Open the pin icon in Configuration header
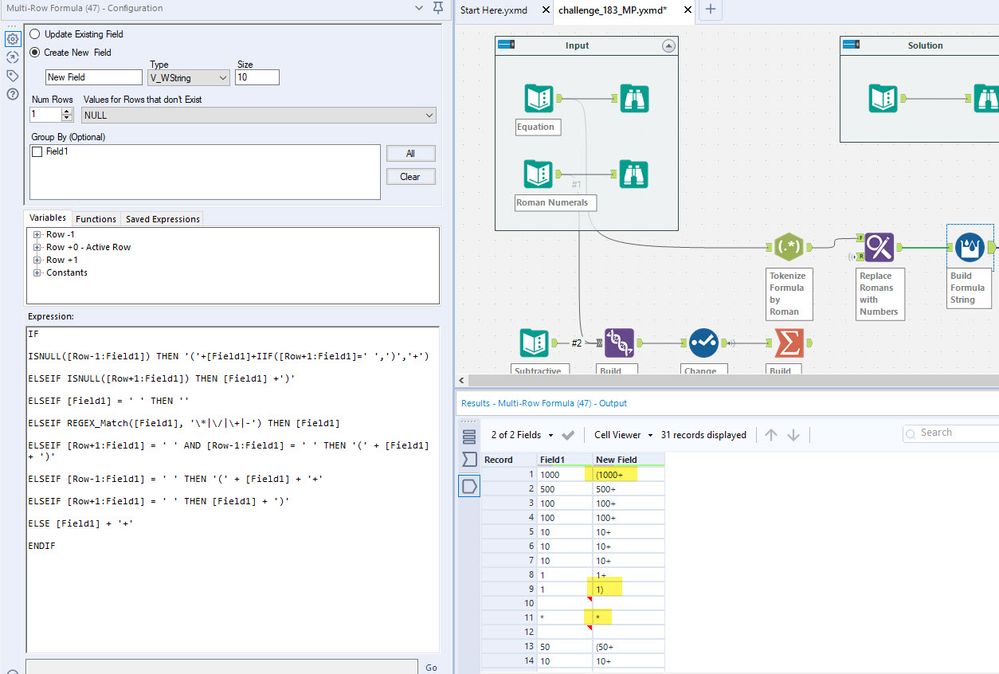The height and width of the screenshot is (674, 999). click(x=438, y=9)
